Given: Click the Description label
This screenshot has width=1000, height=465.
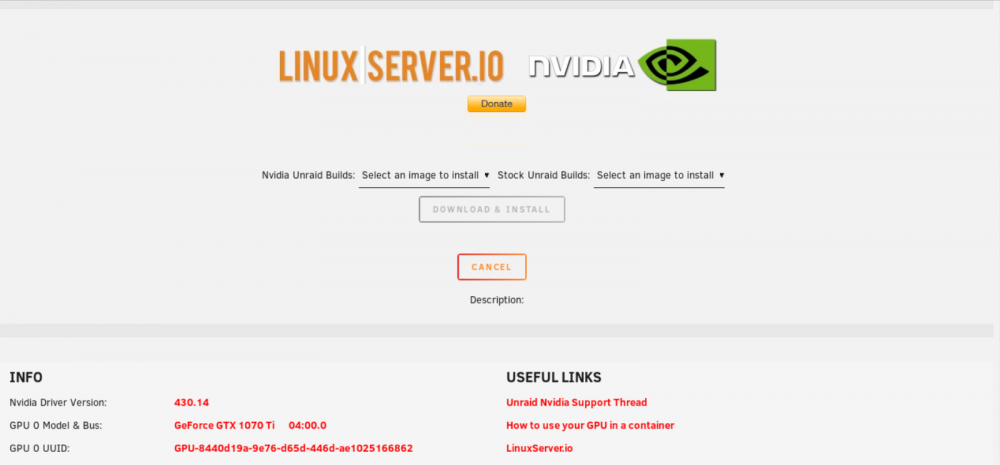Looking at the screenshot, I should [497, 300].
